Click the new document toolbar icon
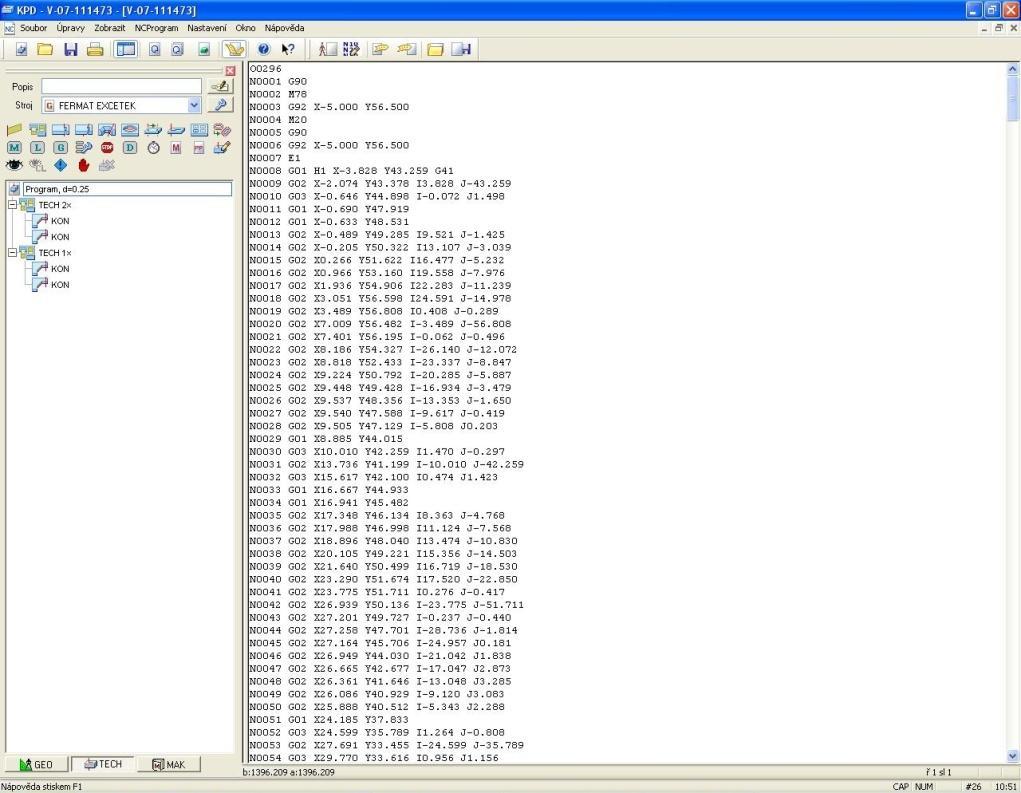This screenshot has height=793, width=1021. (x=21, y=49)
